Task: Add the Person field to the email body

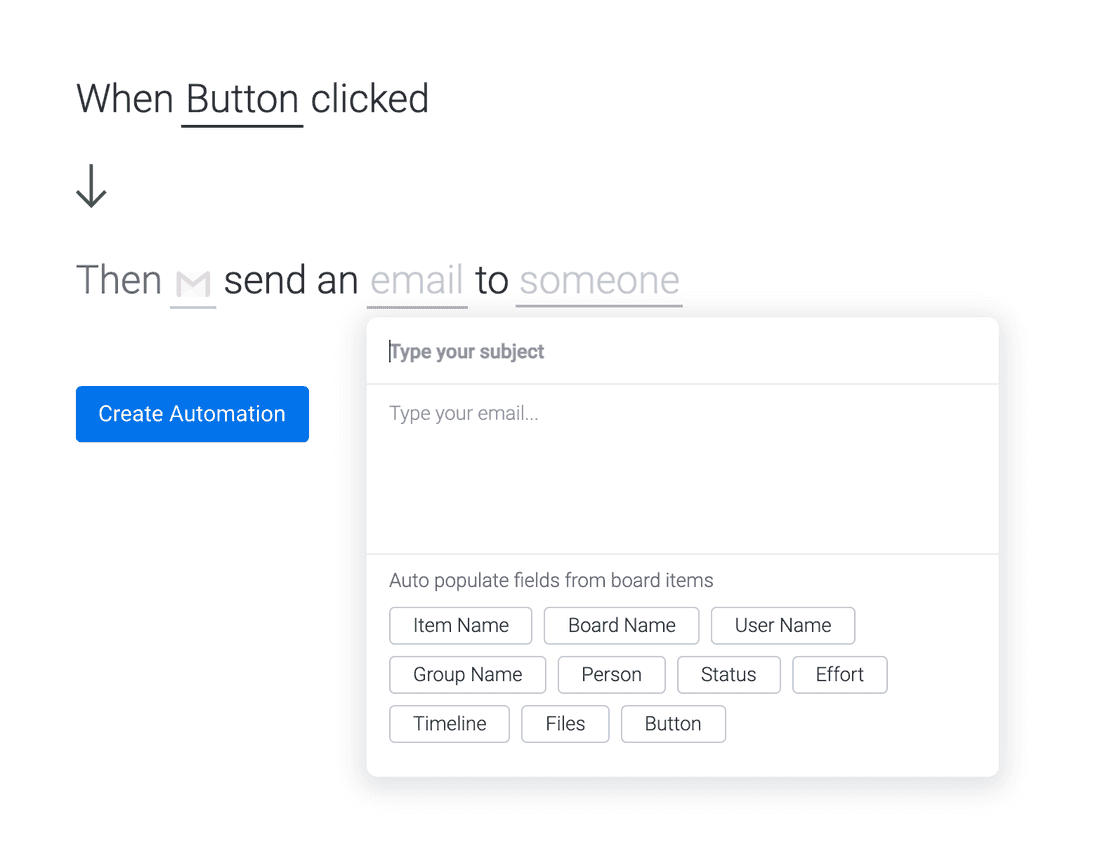Action: (x=611, y=674)
